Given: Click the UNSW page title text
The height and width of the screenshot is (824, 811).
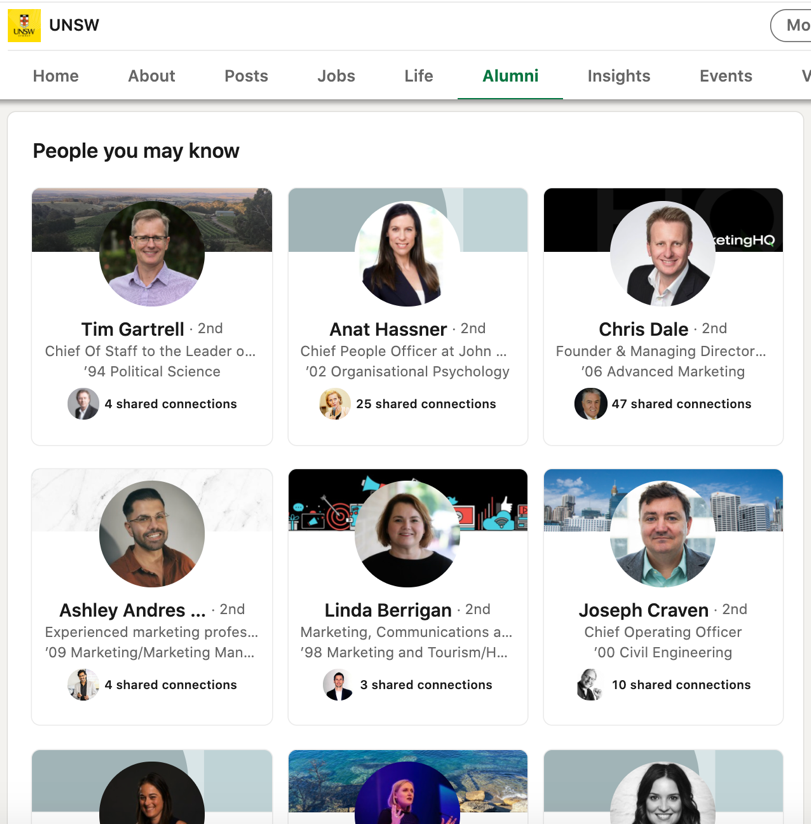Looking at the screenshot, I should click(x=74, y=25).
